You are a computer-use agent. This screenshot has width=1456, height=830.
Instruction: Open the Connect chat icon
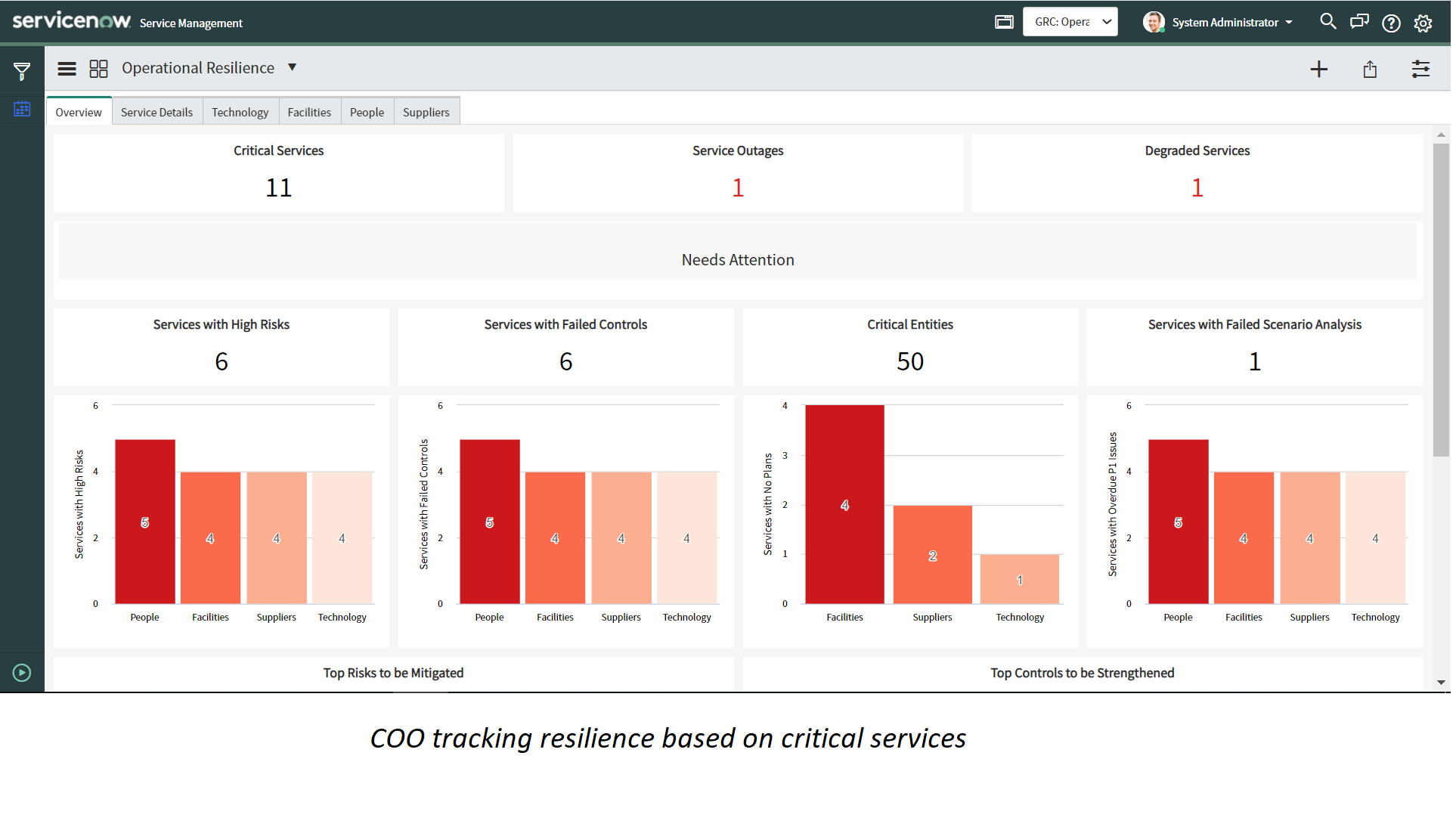[1358, 22]
